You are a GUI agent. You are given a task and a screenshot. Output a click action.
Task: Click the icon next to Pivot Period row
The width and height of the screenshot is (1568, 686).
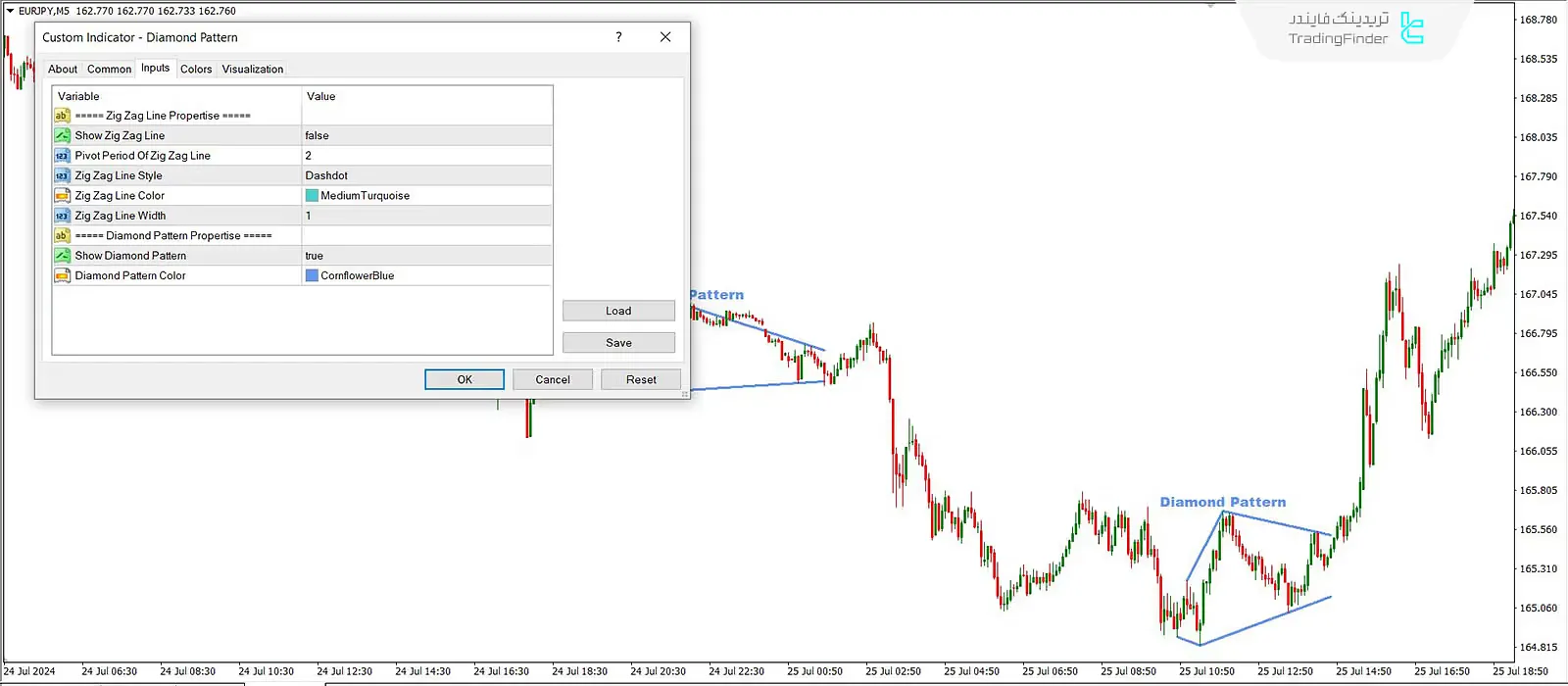click(62, 156)
